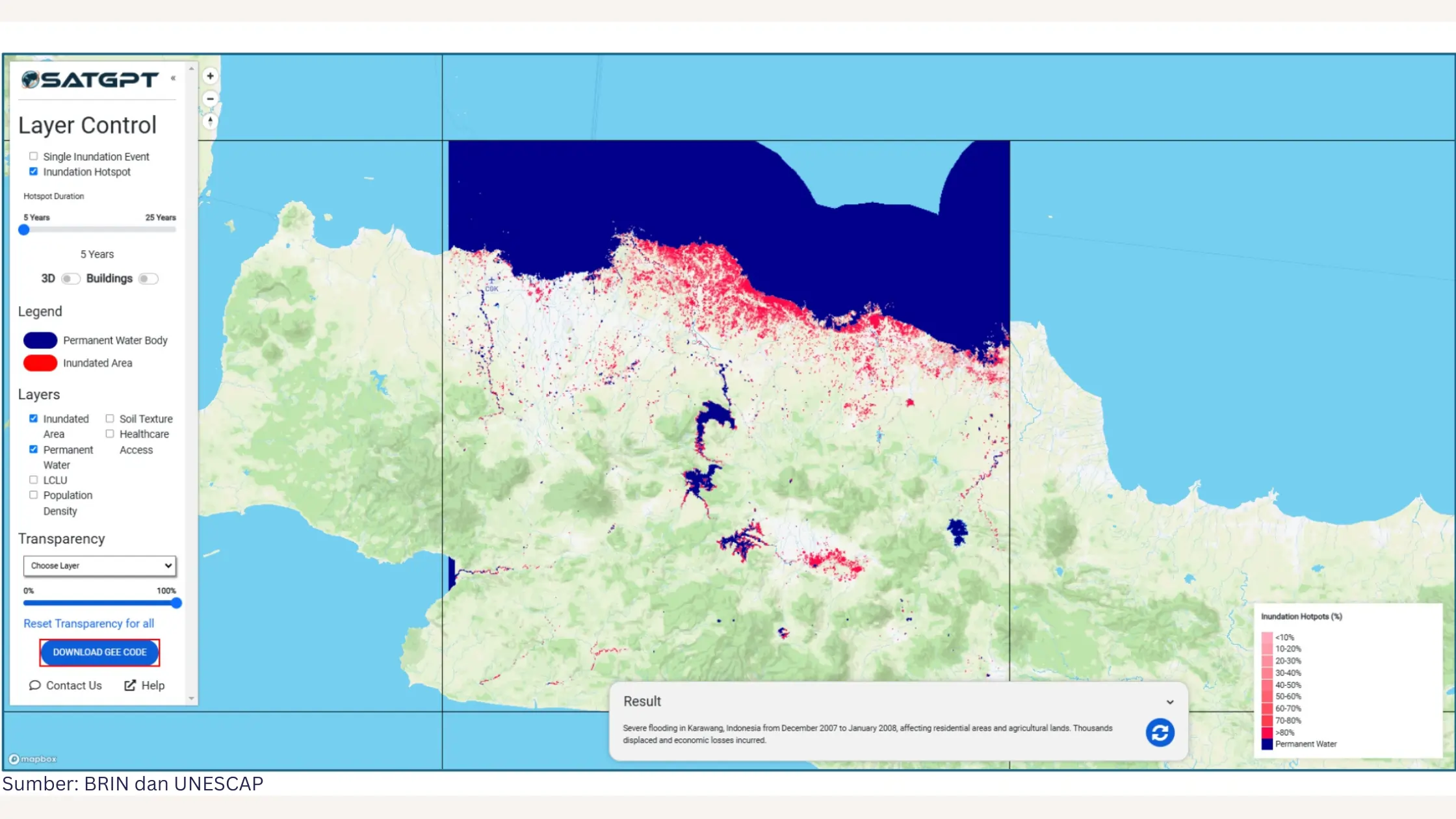This screenshot has height=819, width=1456.
Task: Collapse sidebar with double chevron icon
Action: coord(173,78)
